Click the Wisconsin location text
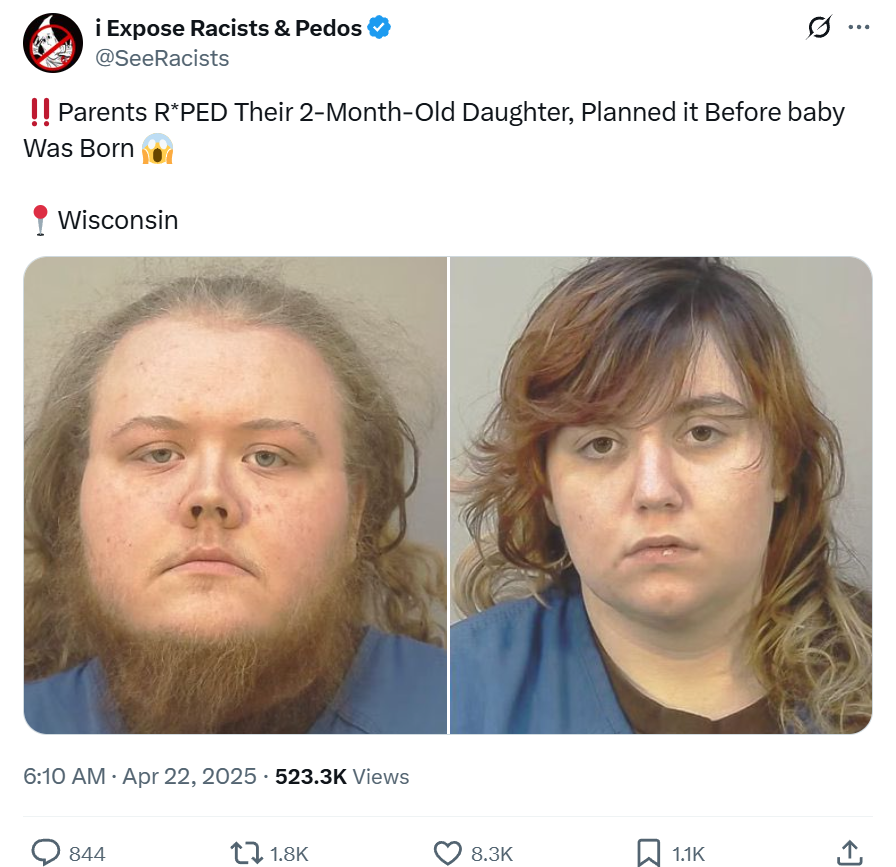896x867 pixels. (118, 220)
